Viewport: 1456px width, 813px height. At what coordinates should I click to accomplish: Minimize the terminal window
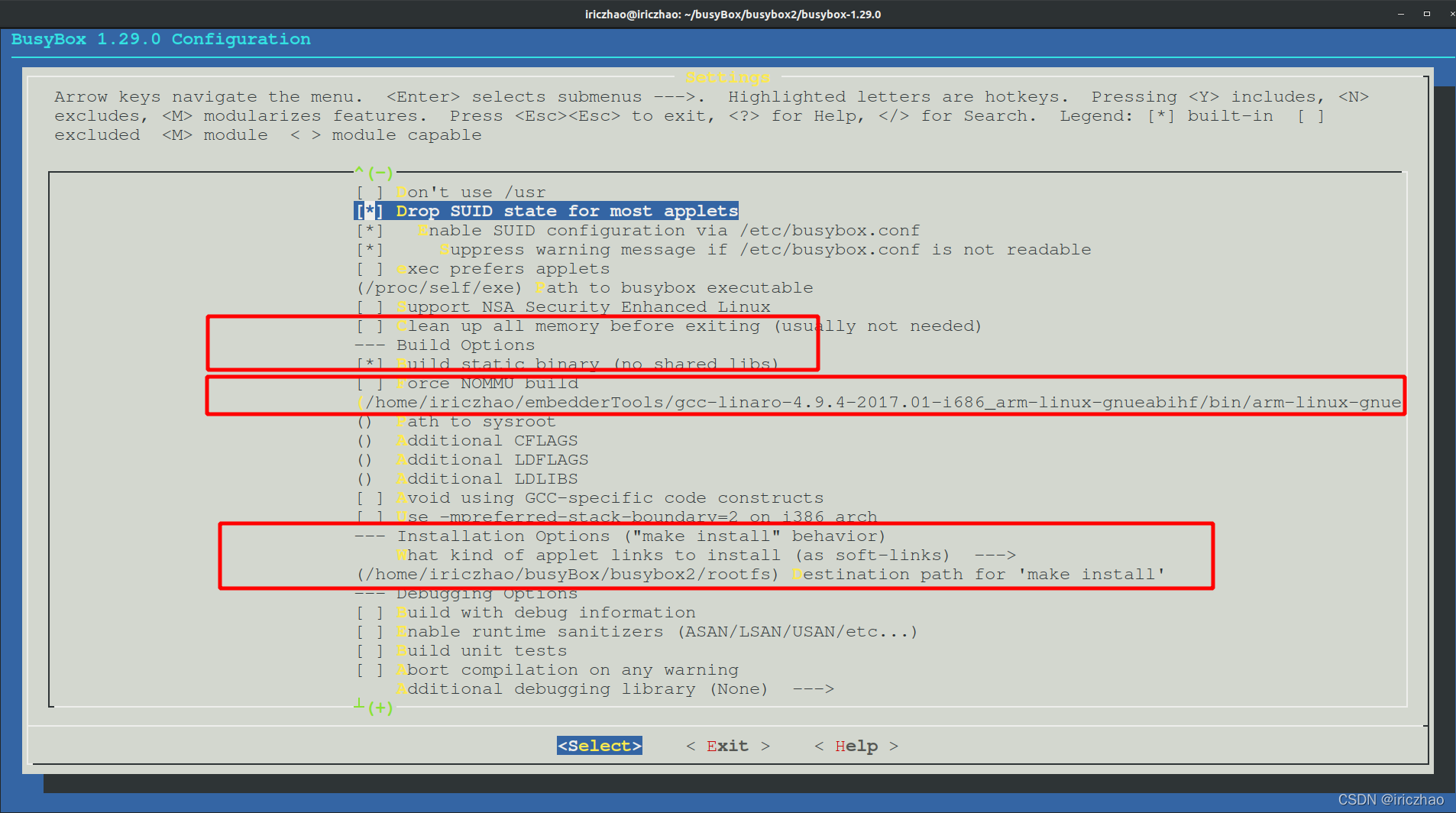[x=1401, y=14]
